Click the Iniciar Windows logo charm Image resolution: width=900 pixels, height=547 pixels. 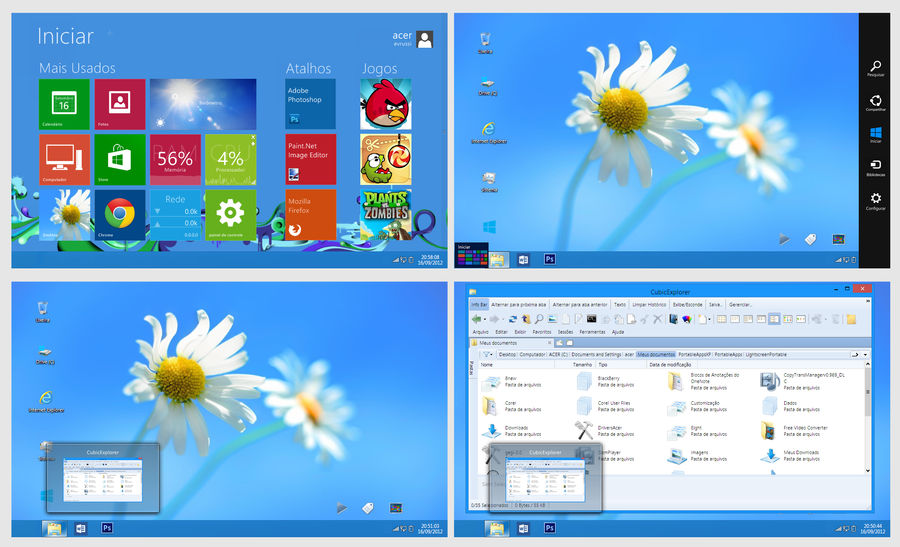coord(875,135)
